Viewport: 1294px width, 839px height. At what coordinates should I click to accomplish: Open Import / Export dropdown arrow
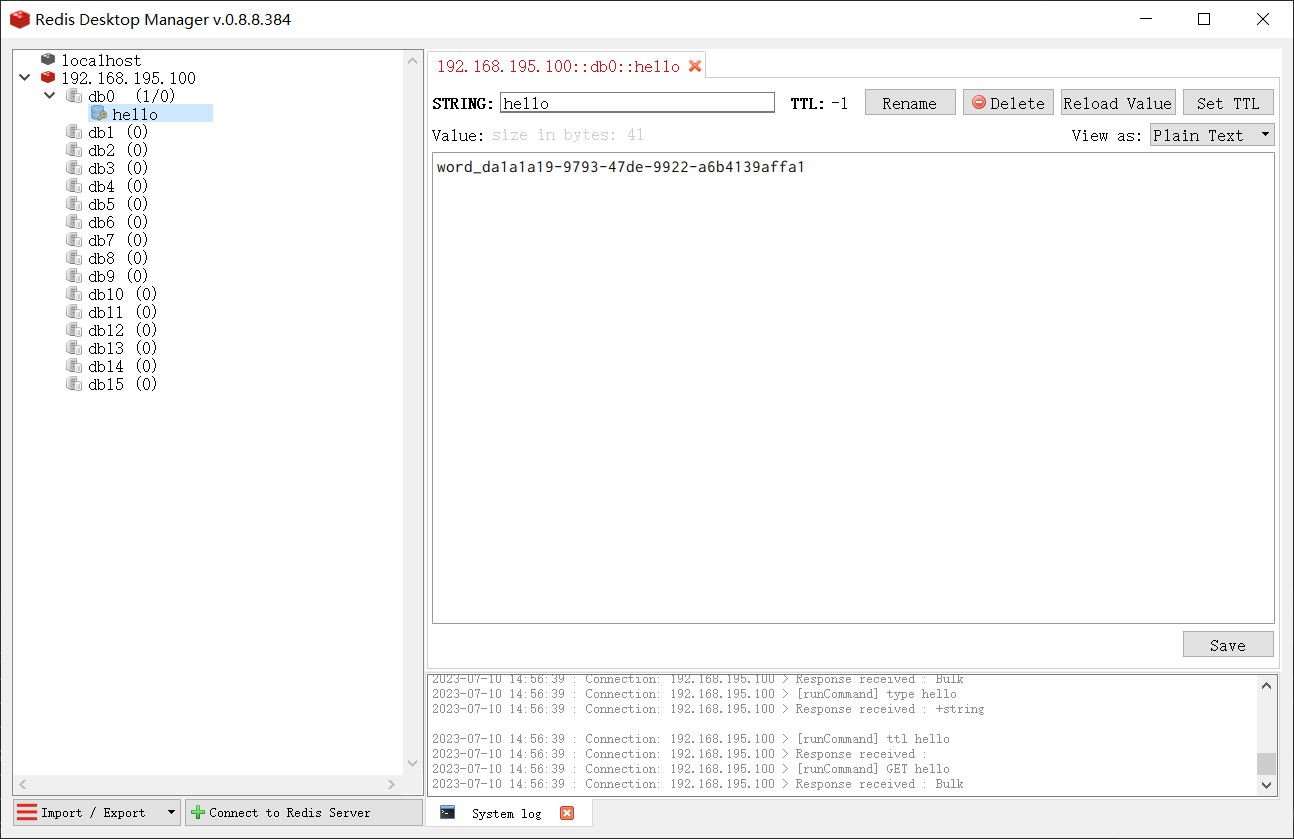[171, 813]
